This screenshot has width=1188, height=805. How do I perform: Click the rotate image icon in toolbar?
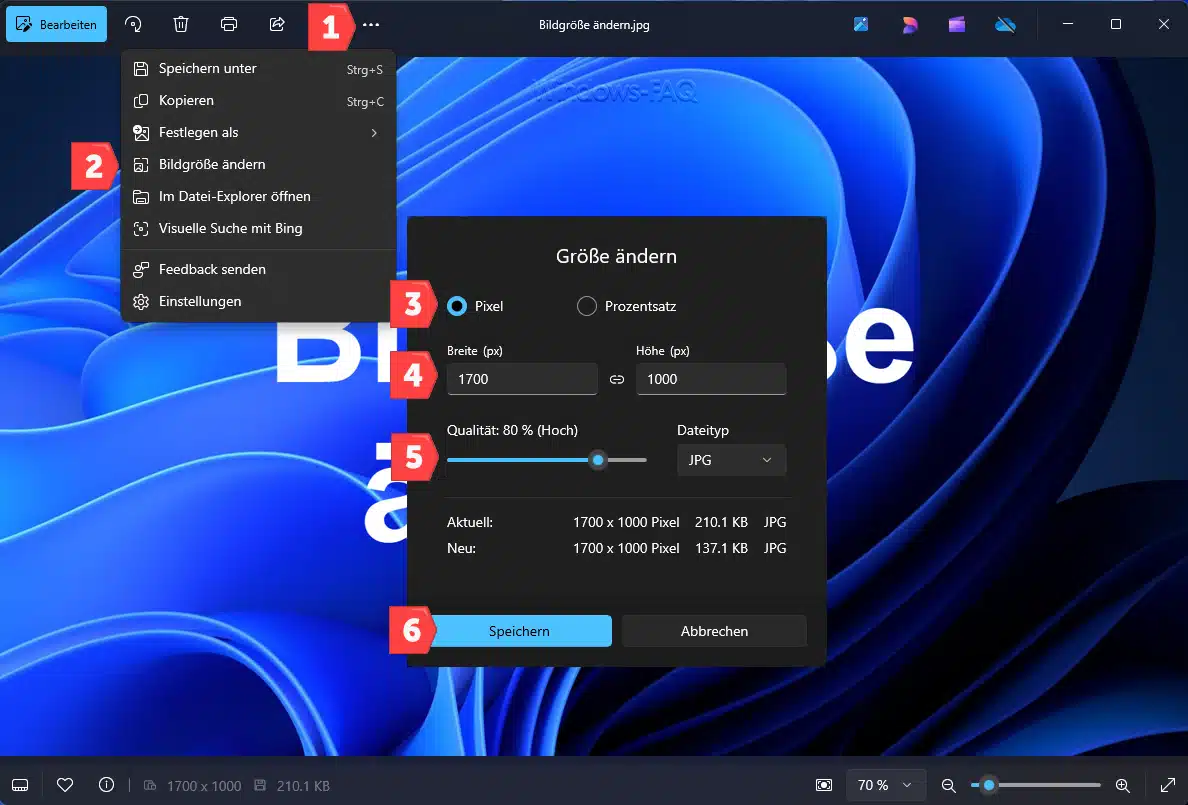133,24
